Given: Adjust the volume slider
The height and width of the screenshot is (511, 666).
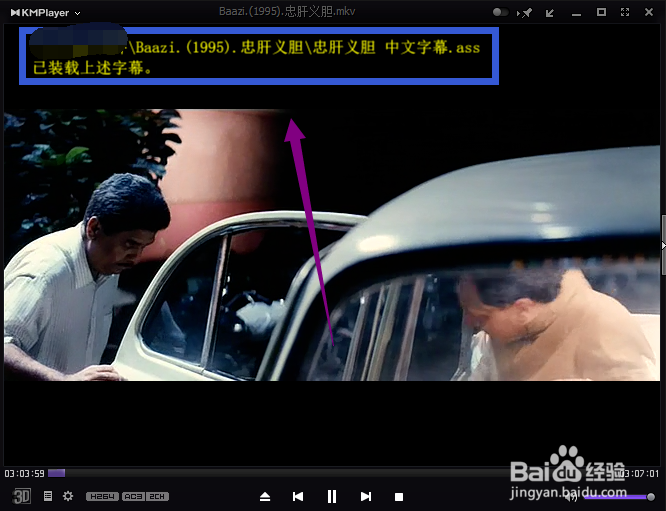Looking at the screenshot, I should click(619, 496).
